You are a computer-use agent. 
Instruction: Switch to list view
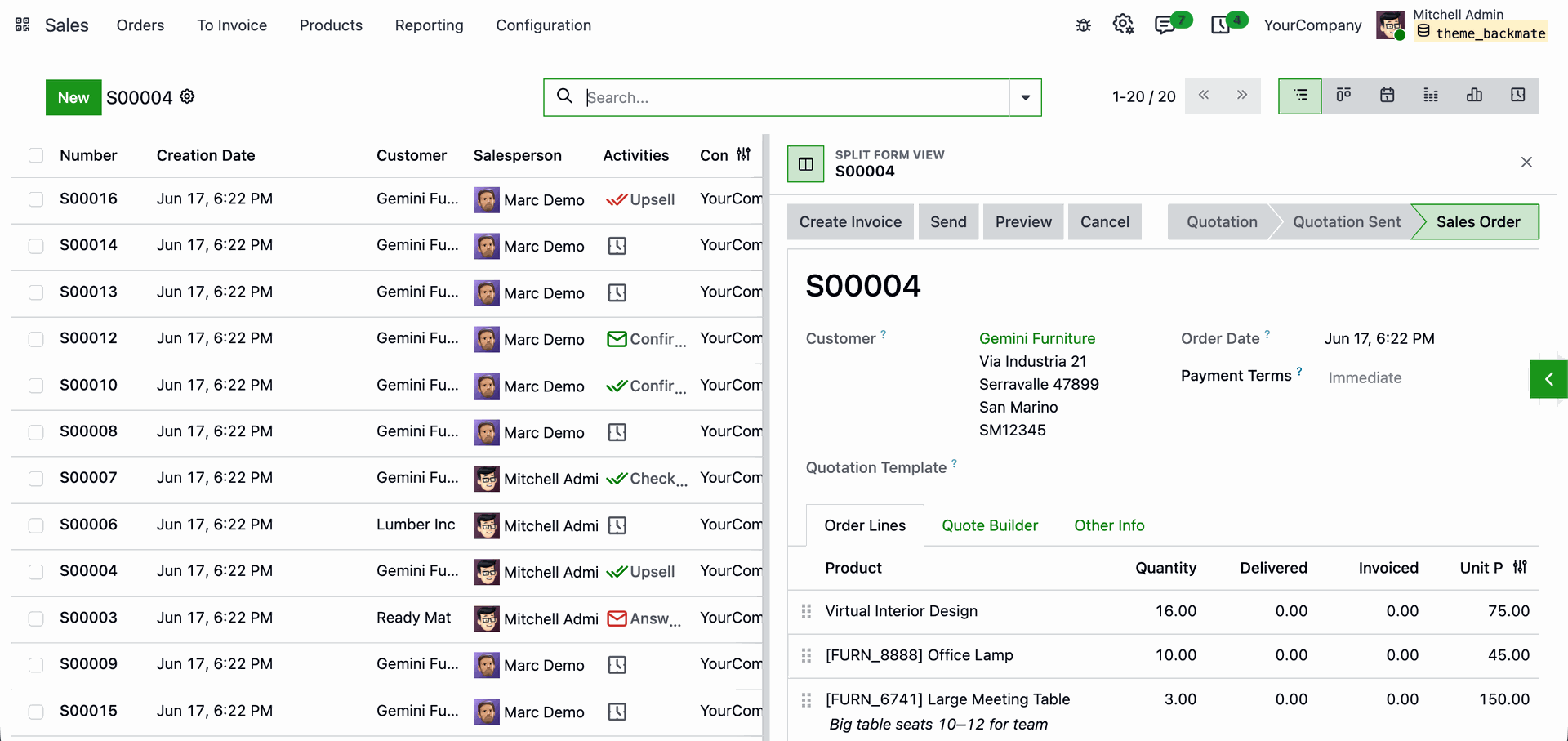1300,96
